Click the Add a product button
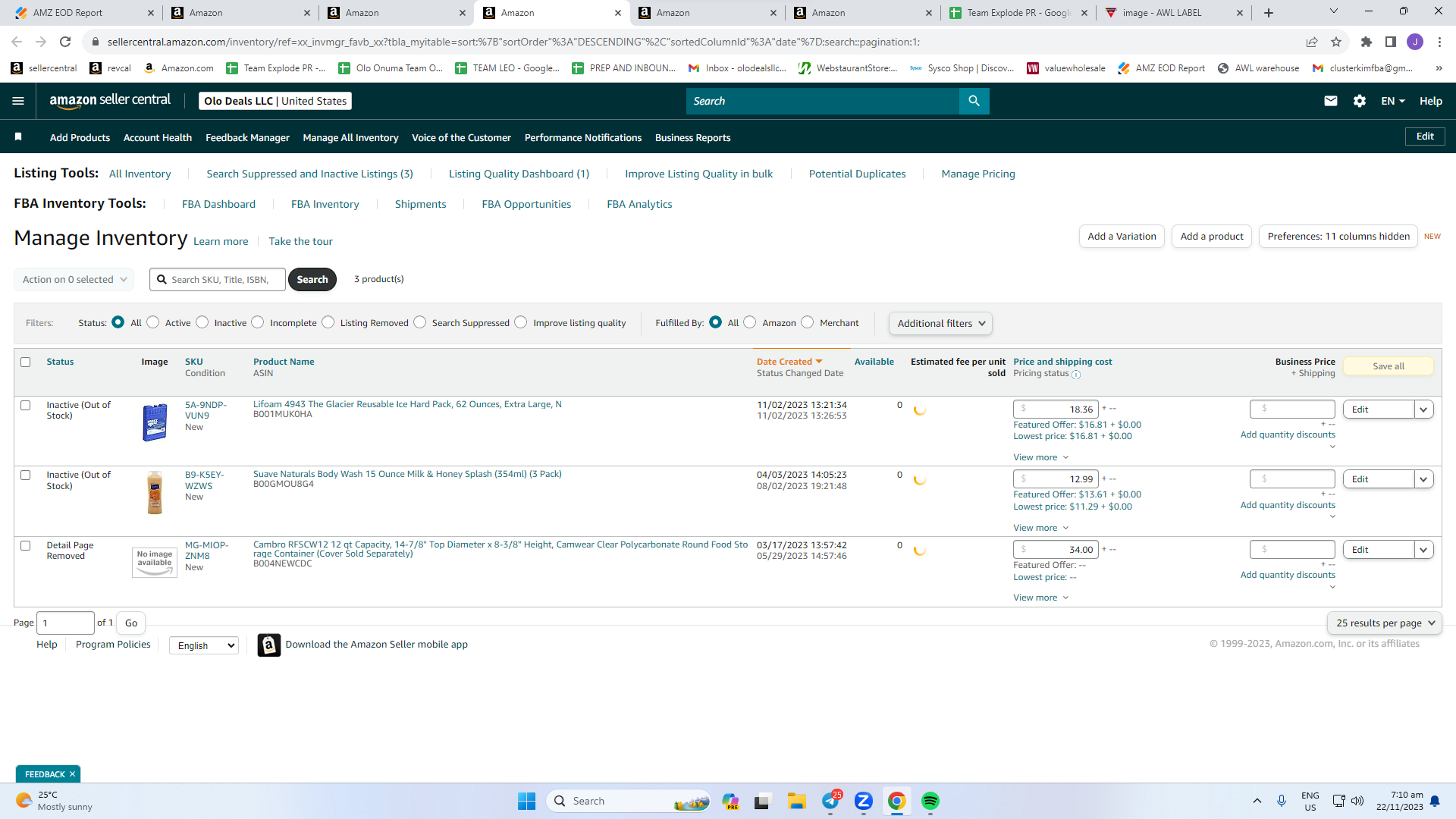The image size is (1456, 819). [1212, 237]
